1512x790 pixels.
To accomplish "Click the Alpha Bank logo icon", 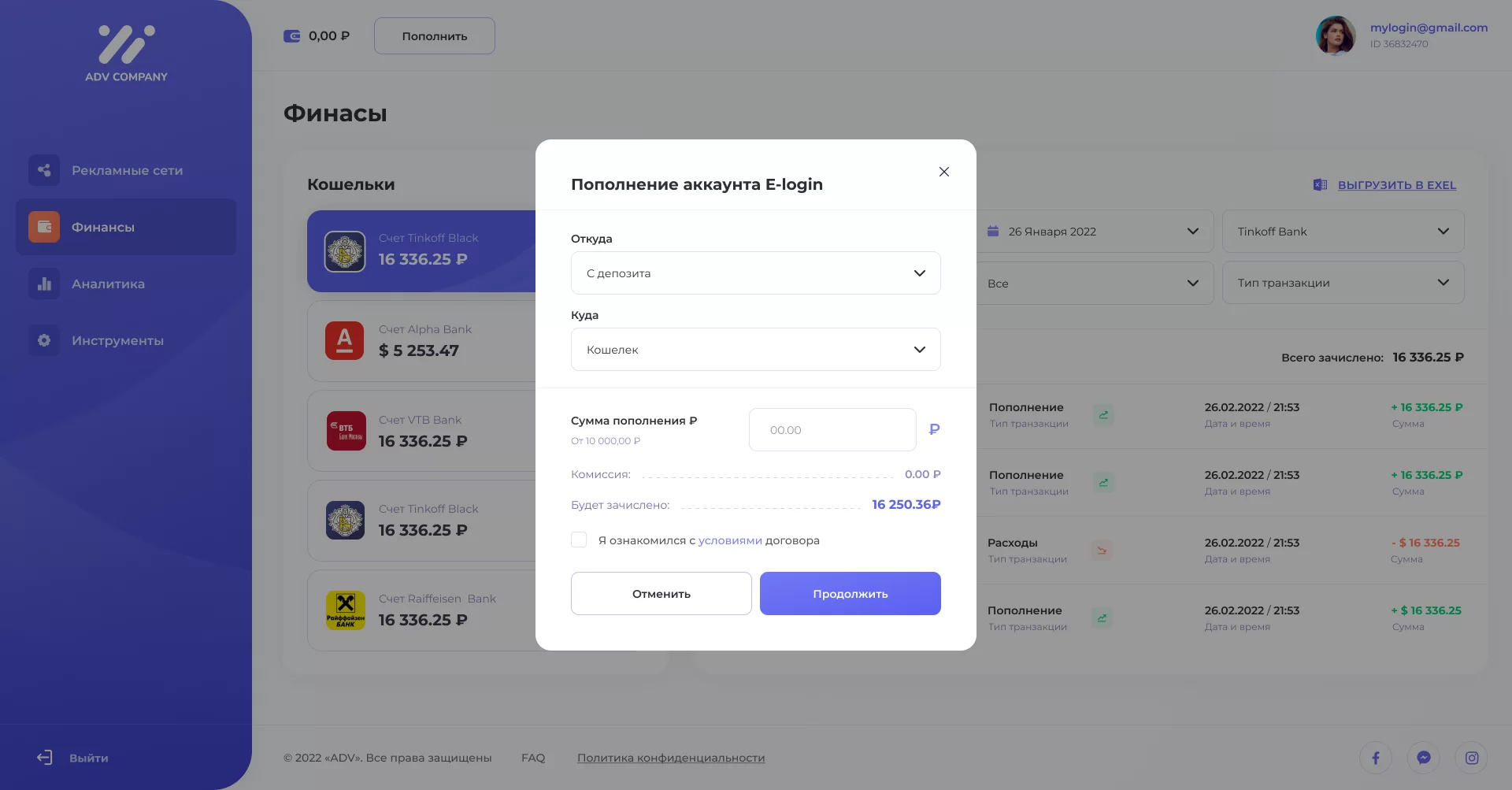I will pos(345,340).
